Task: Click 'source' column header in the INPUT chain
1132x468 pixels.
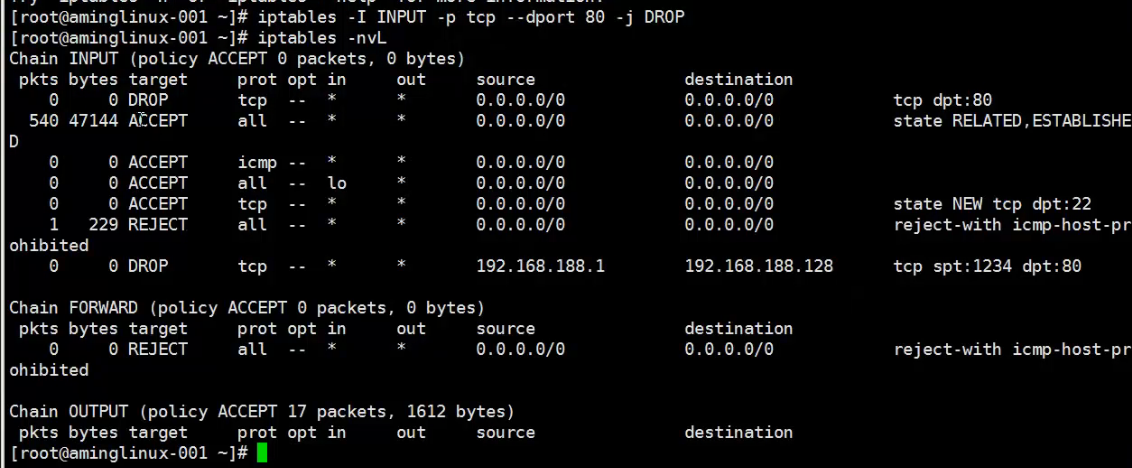Action: pos(505,79)
